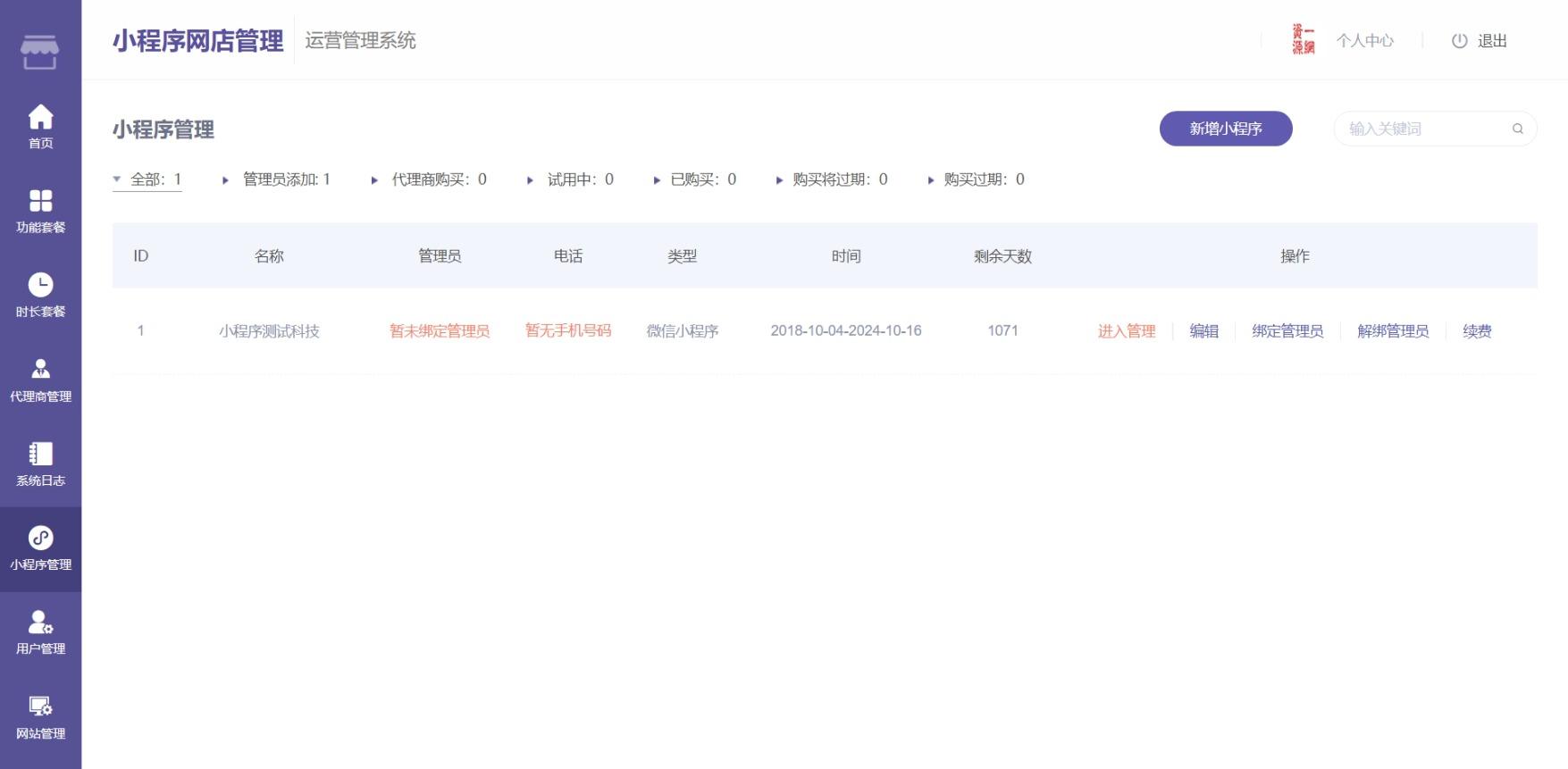
Task: Click remaining days value 1071
Action: [x=1002, y=330]
